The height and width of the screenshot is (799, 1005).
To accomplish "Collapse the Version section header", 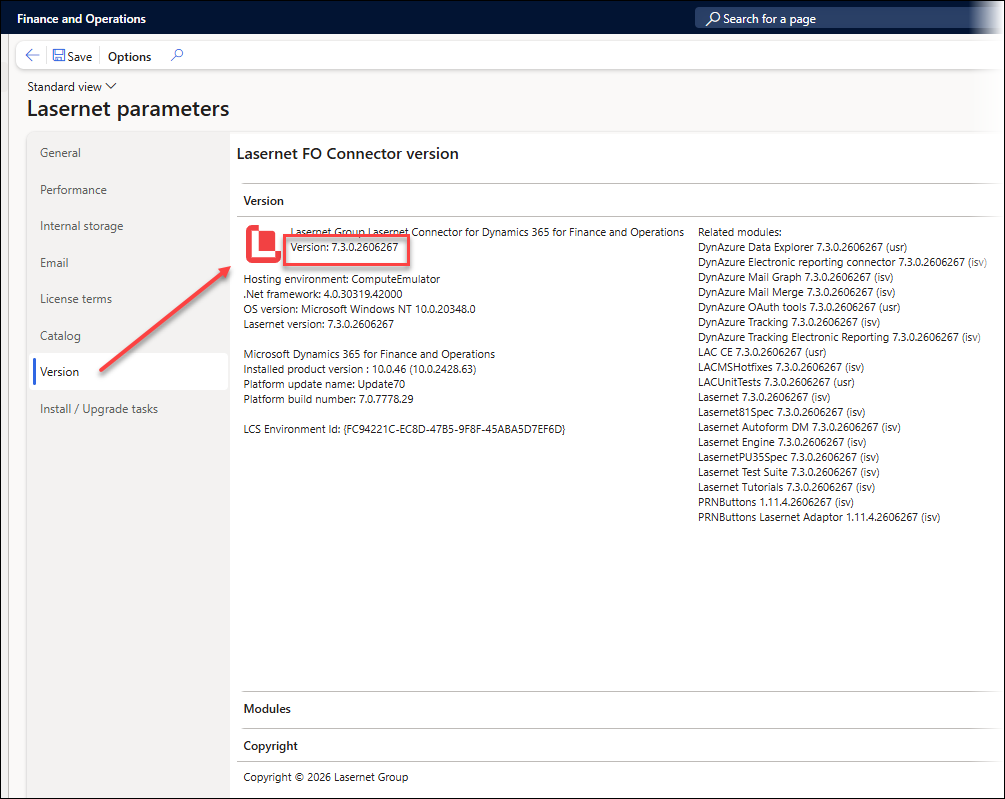I will (263, 201).
